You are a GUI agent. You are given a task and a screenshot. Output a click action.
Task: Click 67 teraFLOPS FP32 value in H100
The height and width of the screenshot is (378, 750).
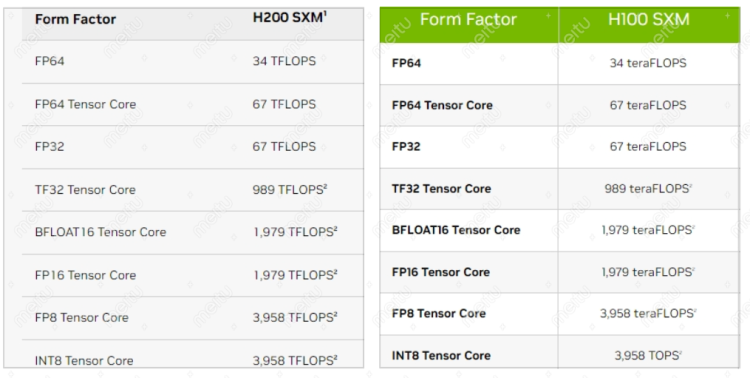click(648, 146)
